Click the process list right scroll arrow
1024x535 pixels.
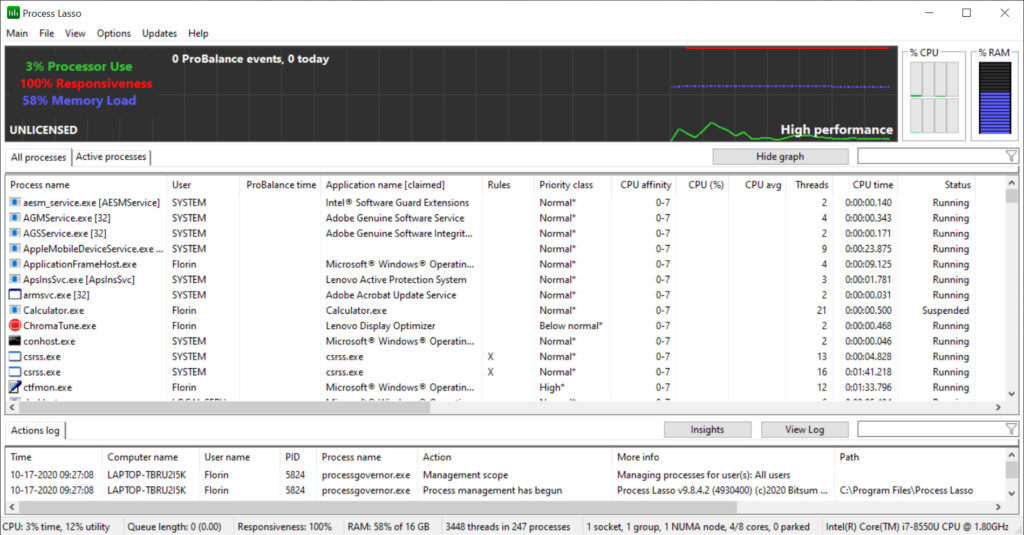pos(998,407)
